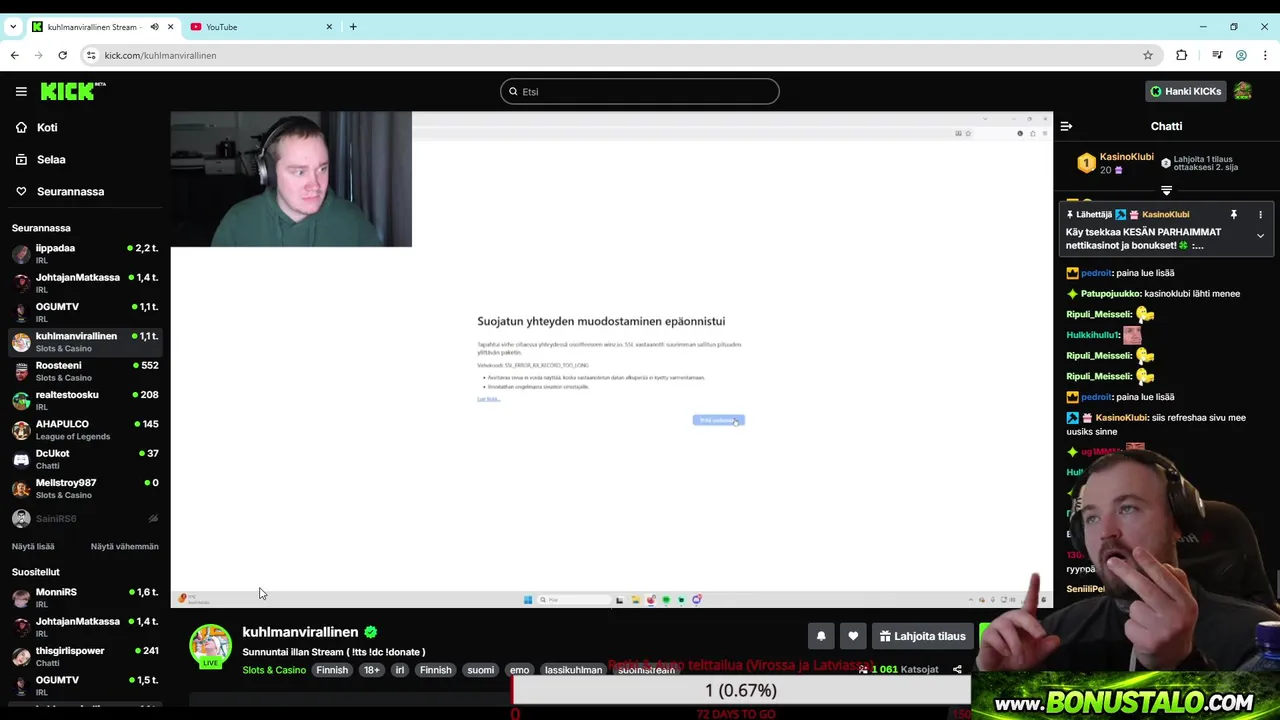Open Roosteeni channel in followed list

pyautogui.click(x=85, y=371)
